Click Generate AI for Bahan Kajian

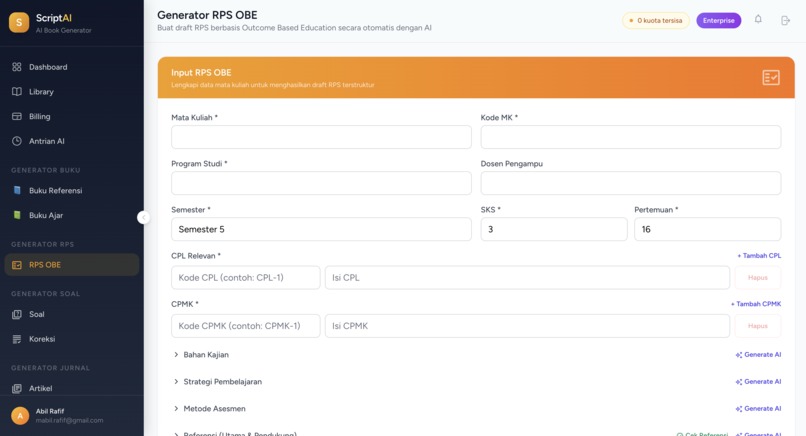758,355
